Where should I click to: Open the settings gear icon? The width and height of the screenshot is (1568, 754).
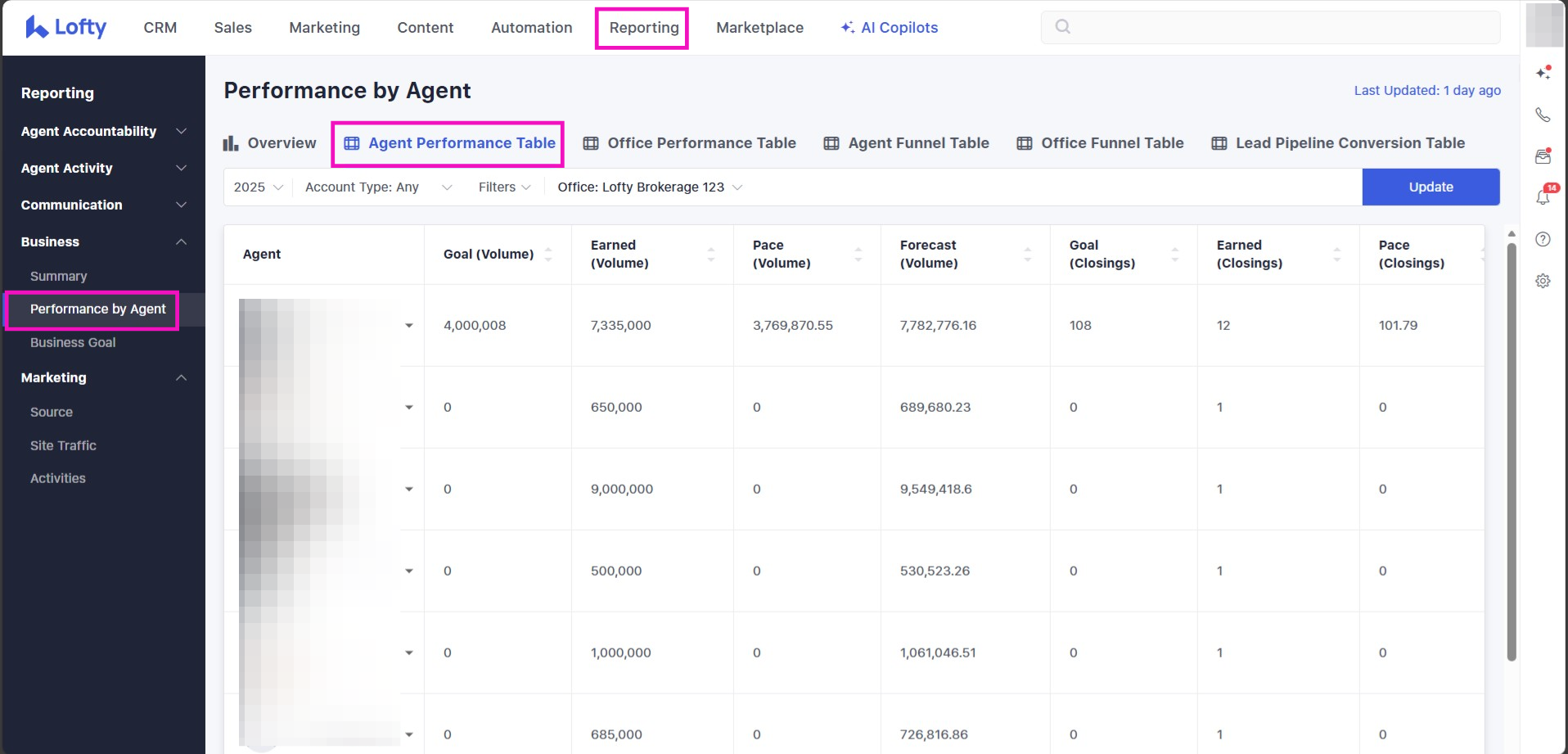pyautogui.click(x=1543, y=281)
